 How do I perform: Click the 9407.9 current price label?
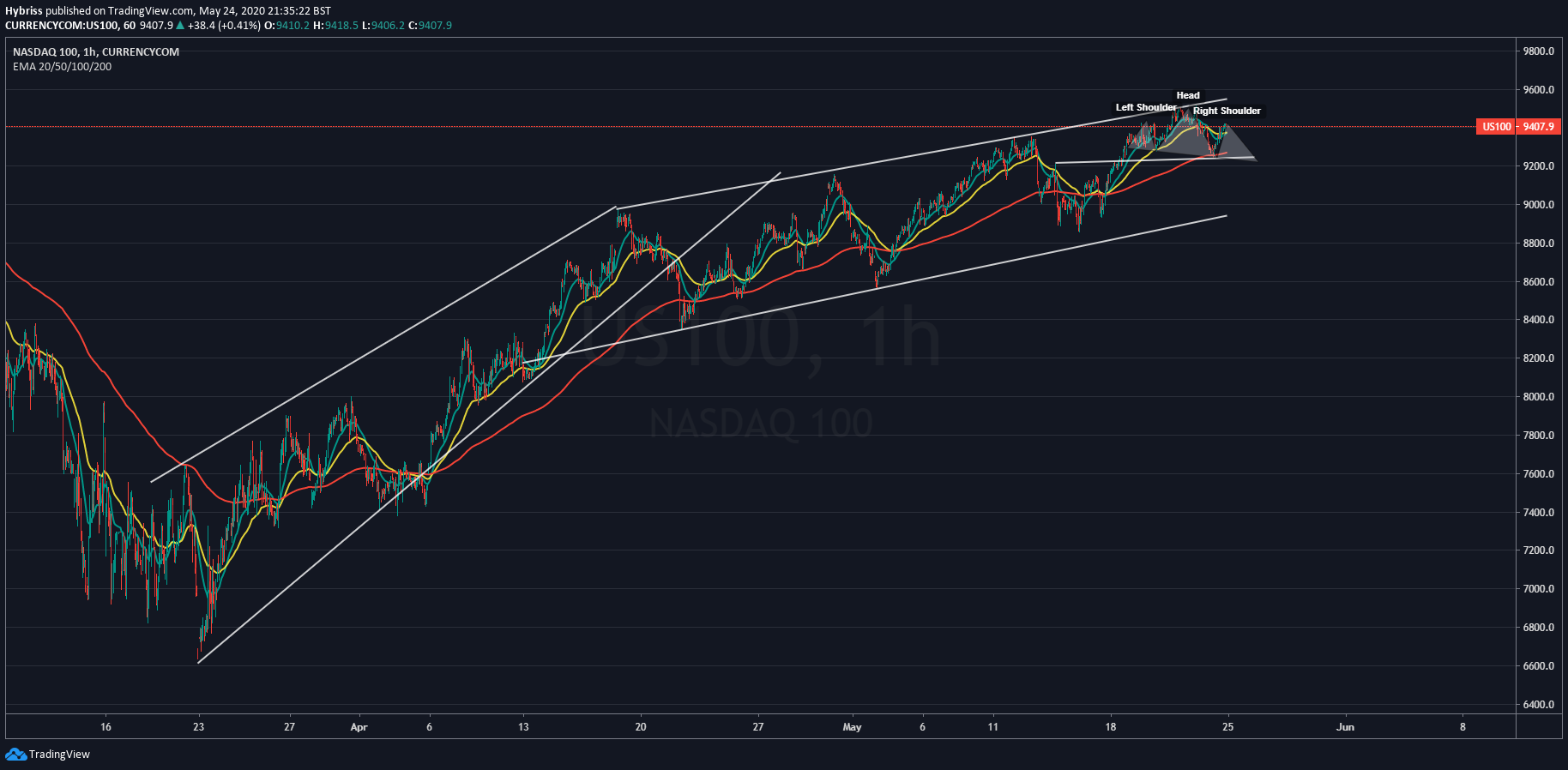point(1537,127)
